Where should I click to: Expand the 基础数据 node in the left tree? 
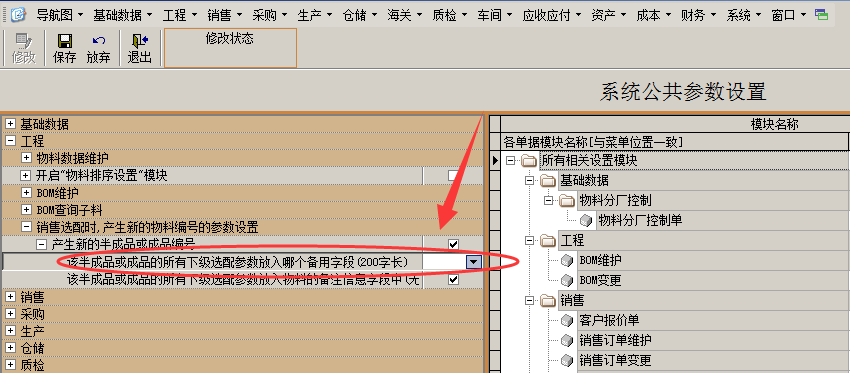pos(10,124)
